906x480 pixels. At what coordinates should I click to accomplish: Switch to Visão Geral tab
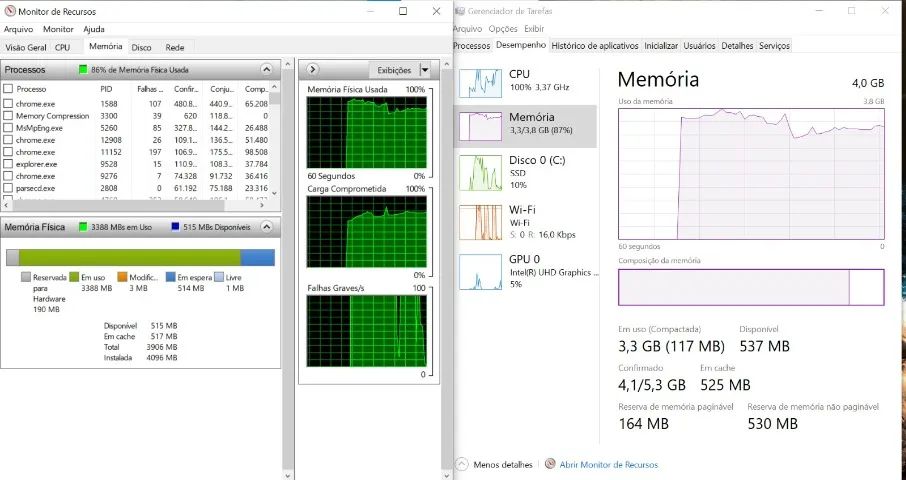pyautogui.click(x=26, y=47)
